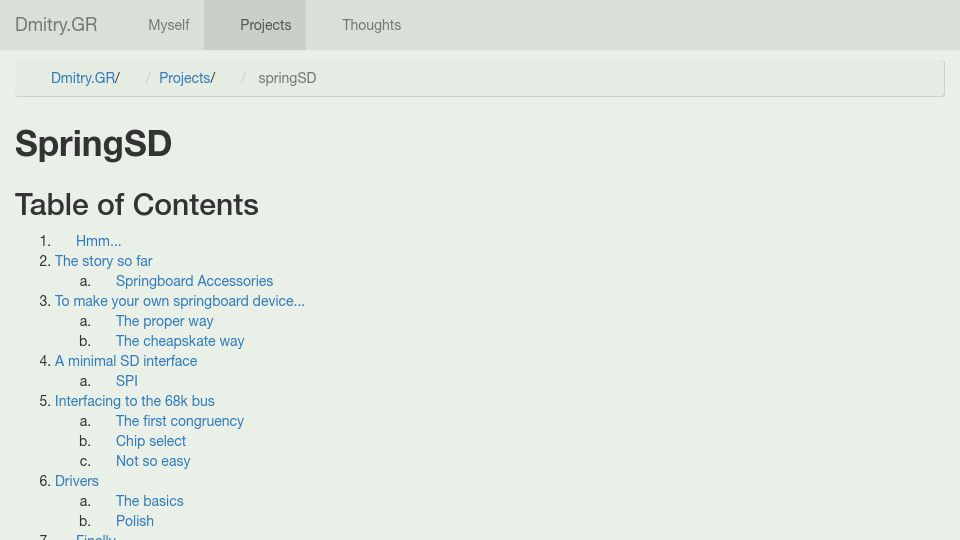The width and height of the screenshot is (960, 540).
Task: Jump to 'The proper way' subsection
Action: pyautogui.click(x=164, y=321)
